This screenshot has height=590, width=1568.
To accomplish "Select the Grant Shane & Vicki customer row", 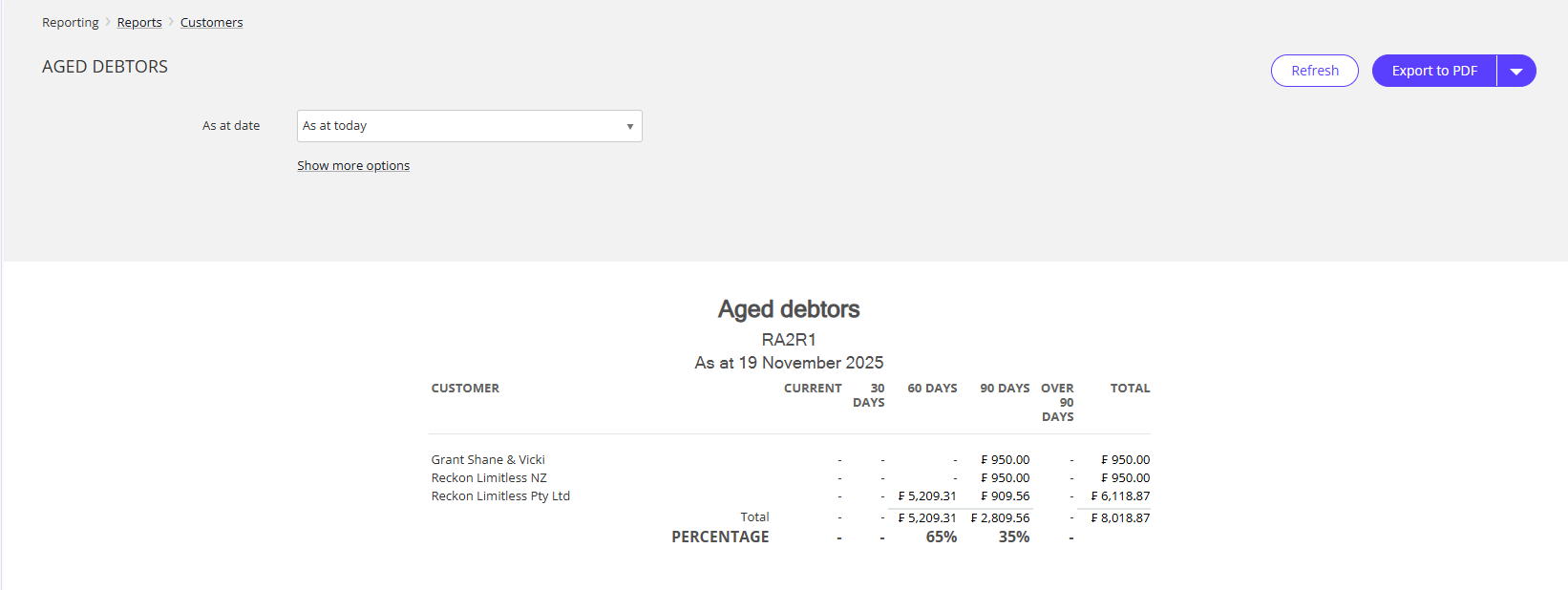I will [488, 459].
